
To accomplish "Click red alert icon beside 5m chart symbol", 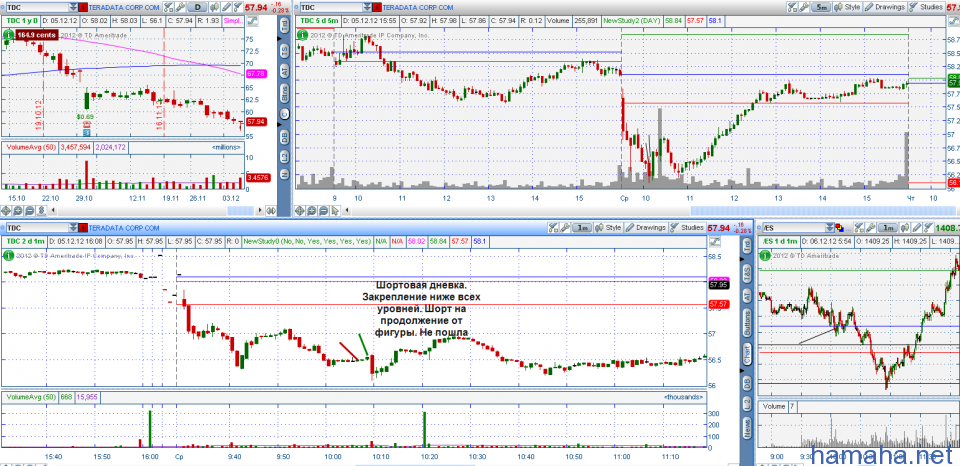I will 377,7.
